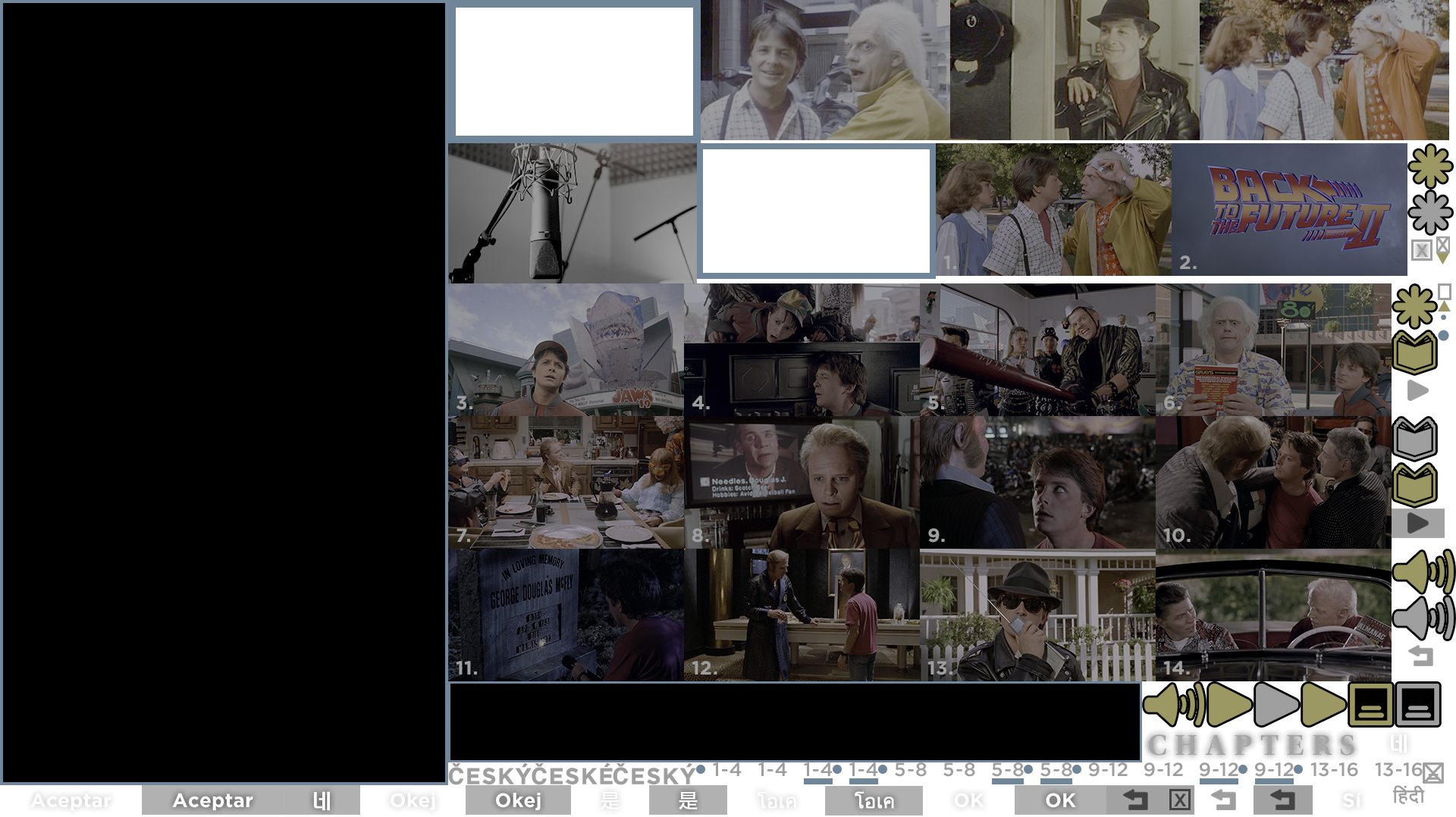The width and height of the screenshot is (1456, 817).
Task: Click the dark play arrow inside the gray box
Action: (1418, 523)
